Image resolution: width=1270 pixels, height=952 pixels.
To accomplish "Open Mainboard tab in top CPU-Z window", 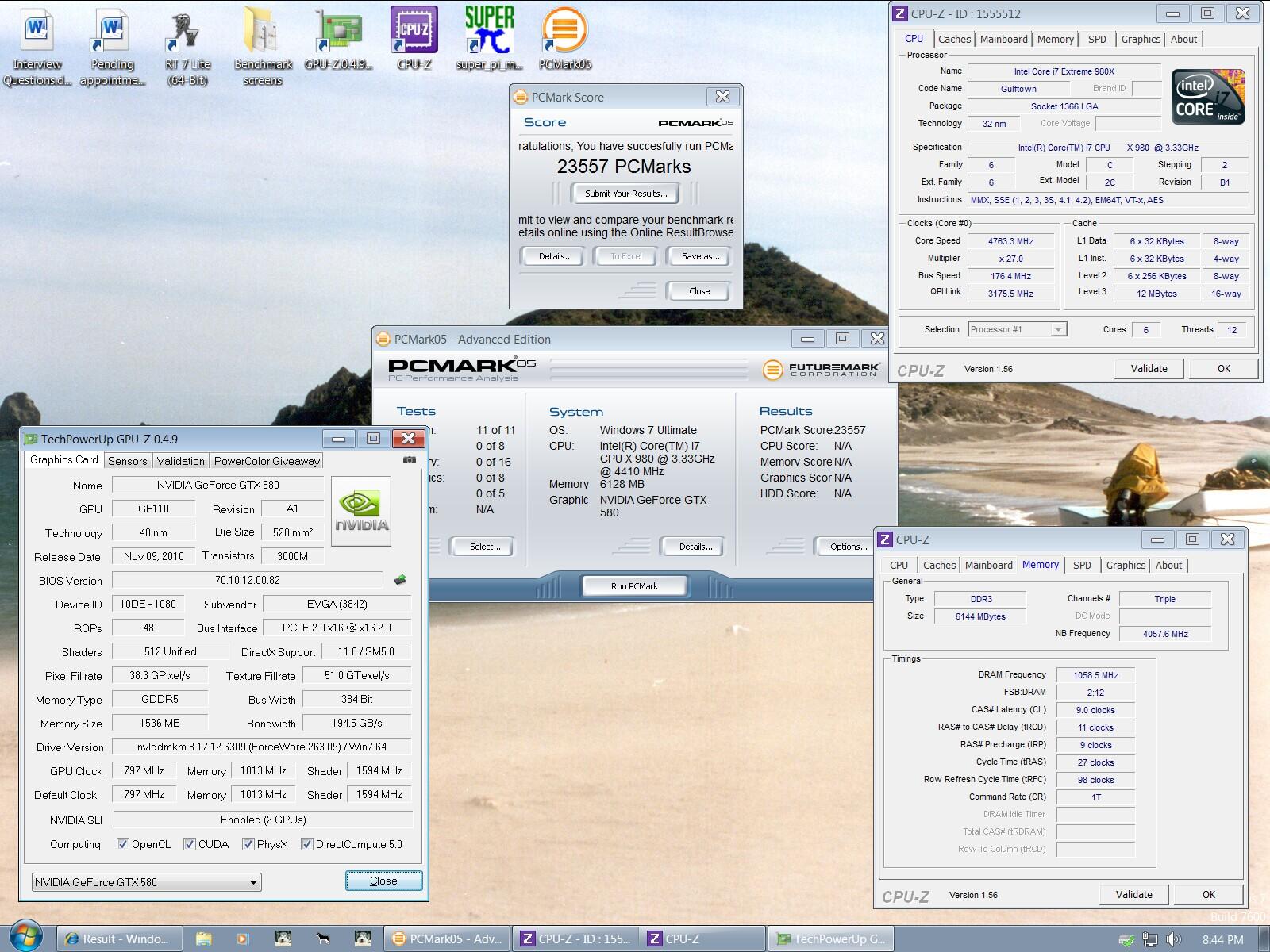I will pos(1004,39).
